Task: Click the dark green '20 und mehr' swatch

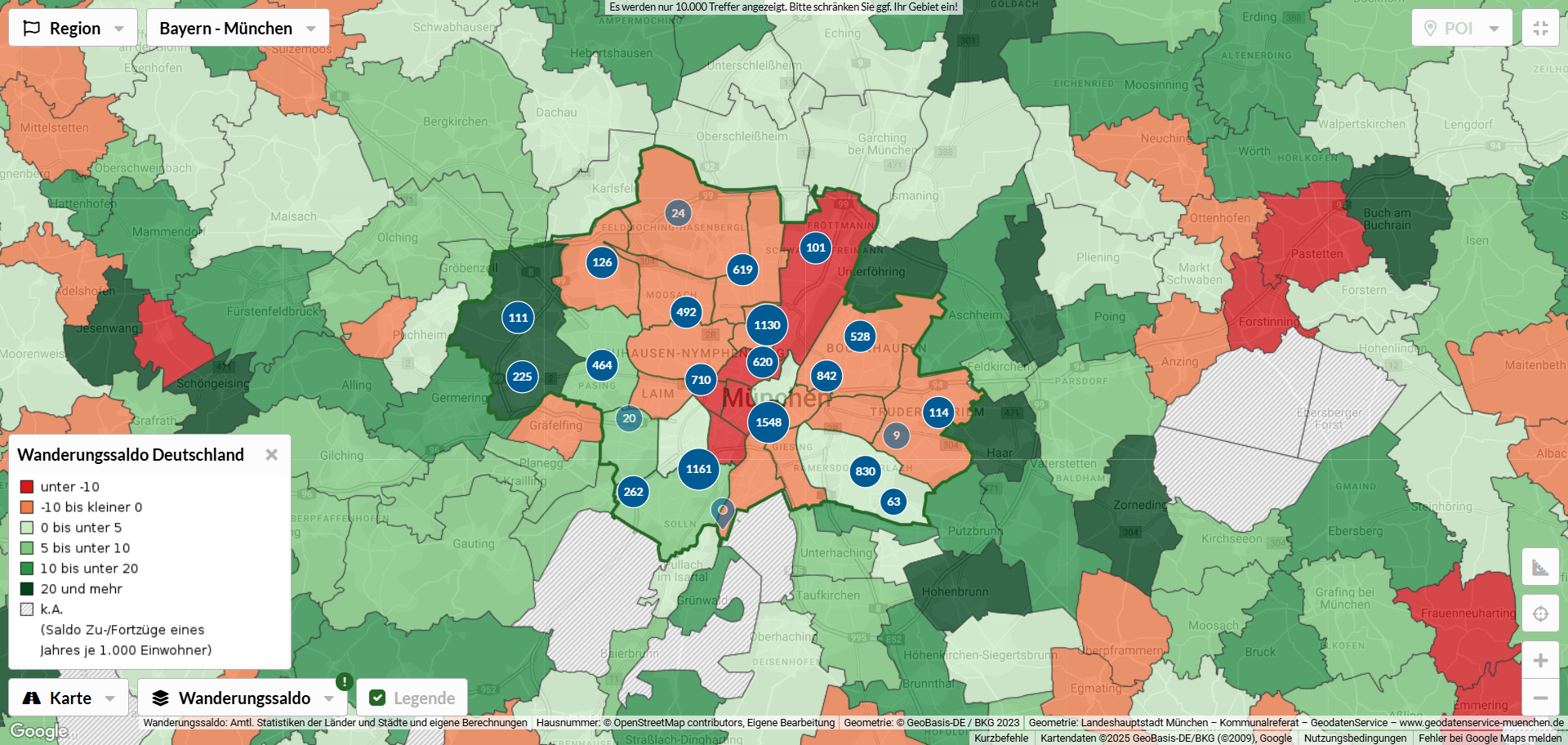Action: 27,589
